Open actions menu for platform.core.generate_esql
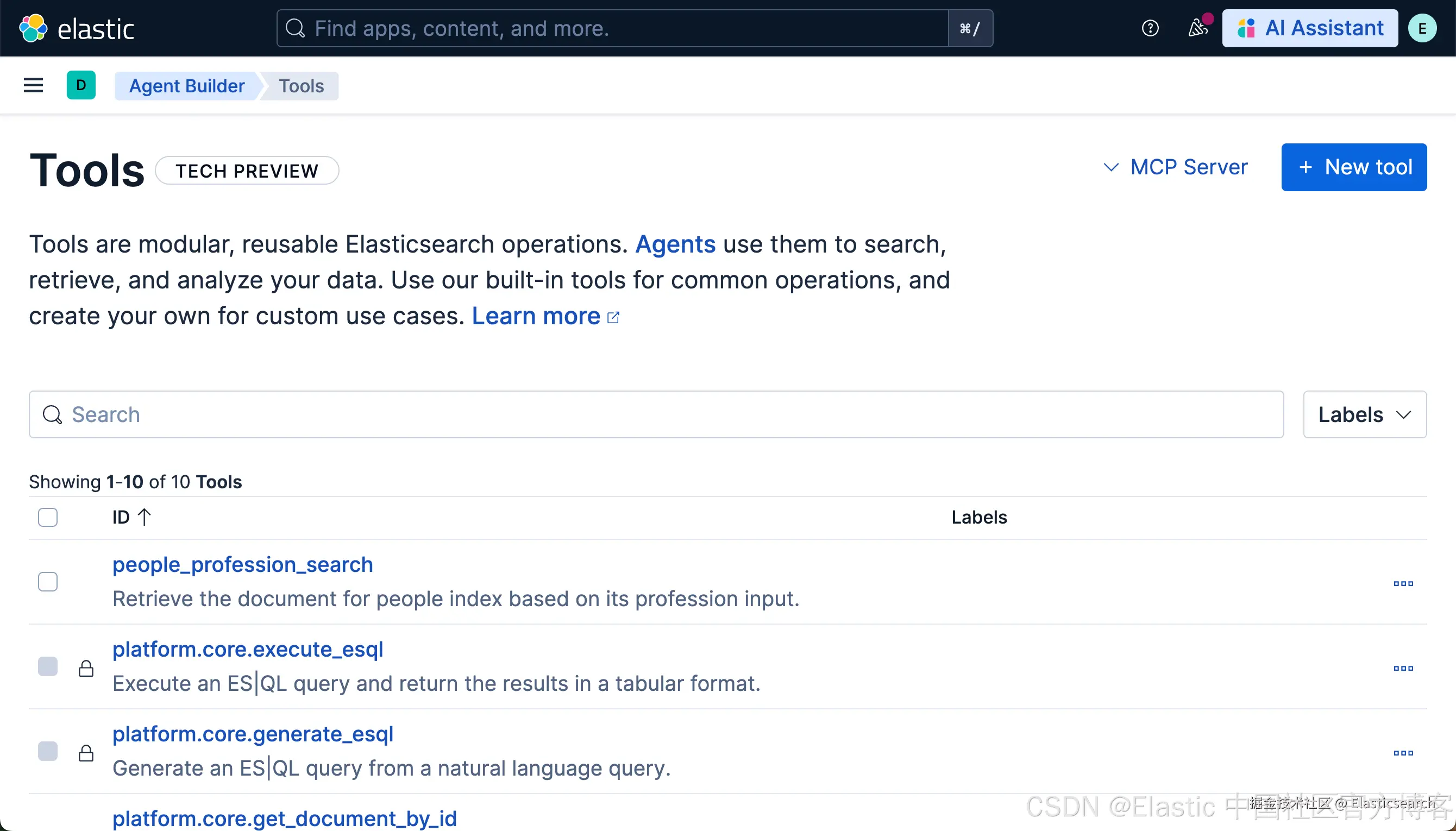The height and width of the screenshot is (831, 1456). (x=1402, y=753)
